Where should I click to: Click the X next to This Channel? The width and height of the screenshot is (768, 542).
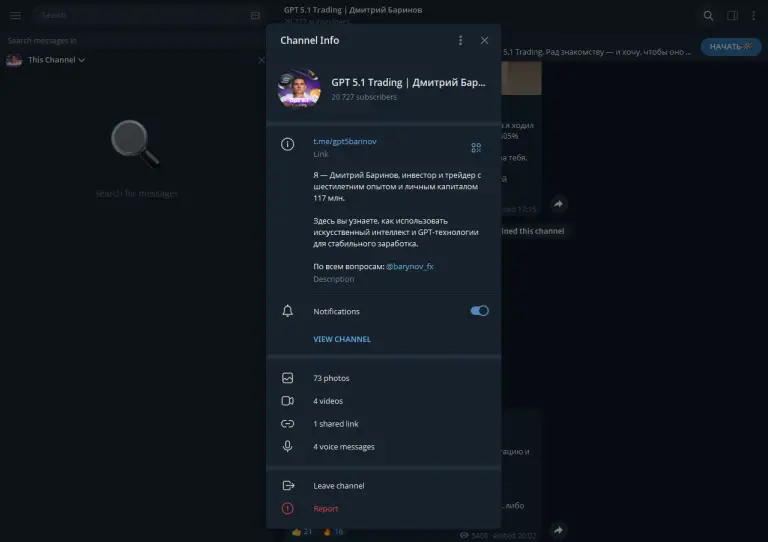261,60
